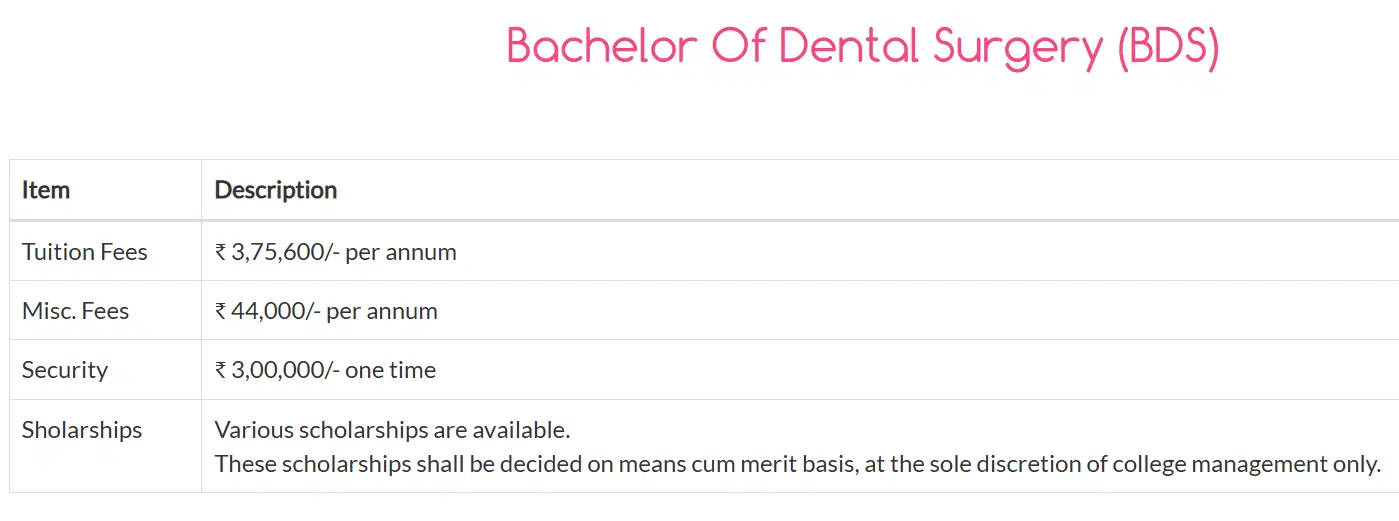Select the Description column header
The height and width of the screenshot is (521, 1399).
[x=276, y=190]
